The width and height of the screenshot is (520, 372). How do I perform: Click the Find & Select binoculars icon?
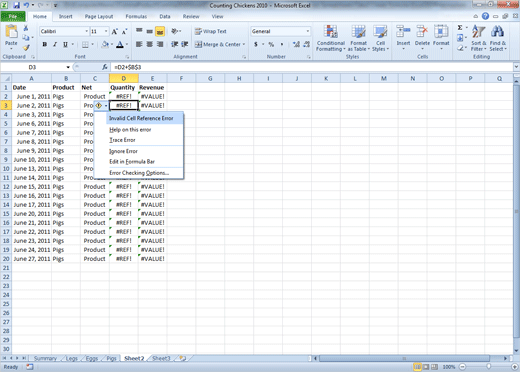coord(497,32)
